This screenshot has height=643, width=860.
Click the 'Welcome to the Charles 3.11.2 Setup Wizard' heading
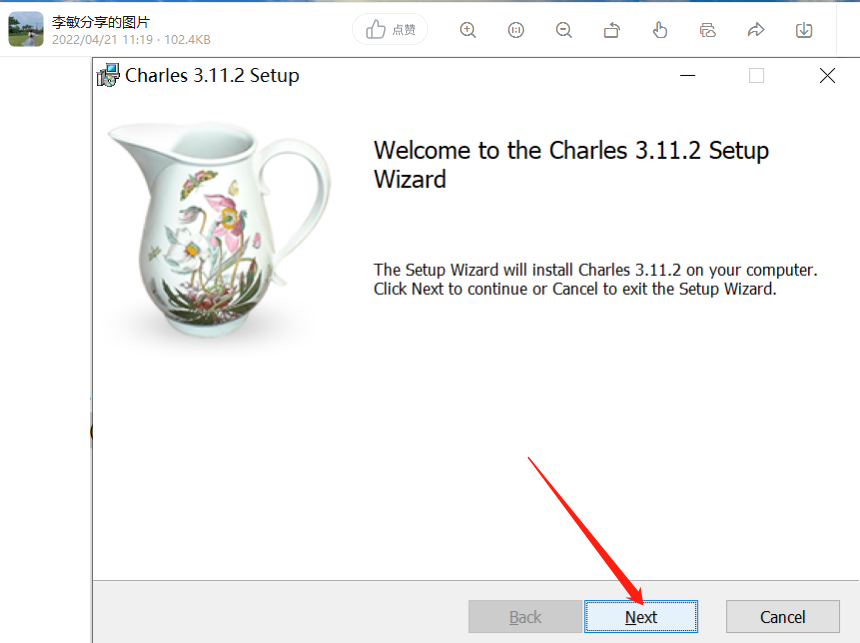pyautogui.click(x=571, y=165)
